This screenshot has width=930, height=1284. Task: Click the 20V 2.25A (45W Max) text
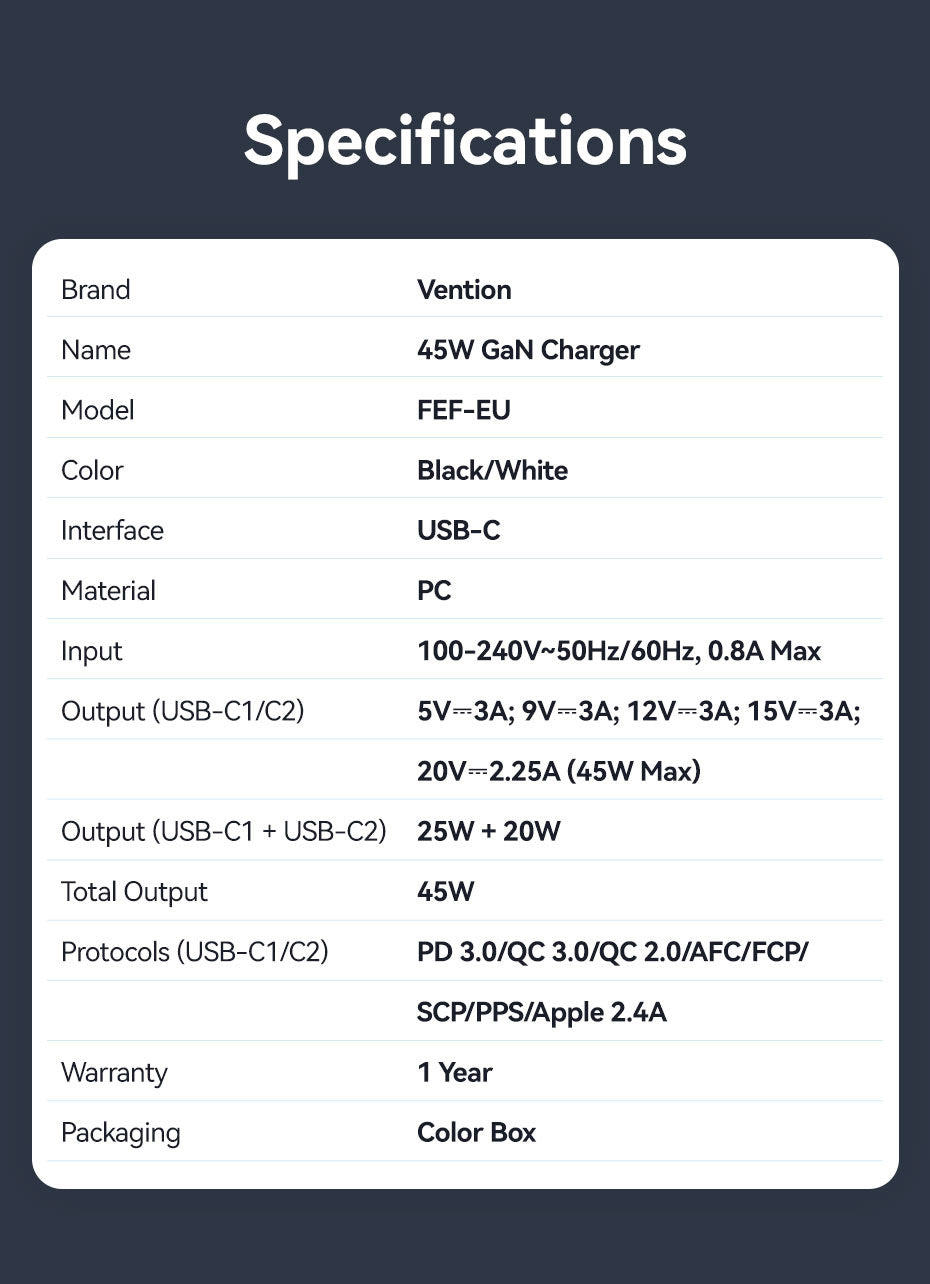559,772
